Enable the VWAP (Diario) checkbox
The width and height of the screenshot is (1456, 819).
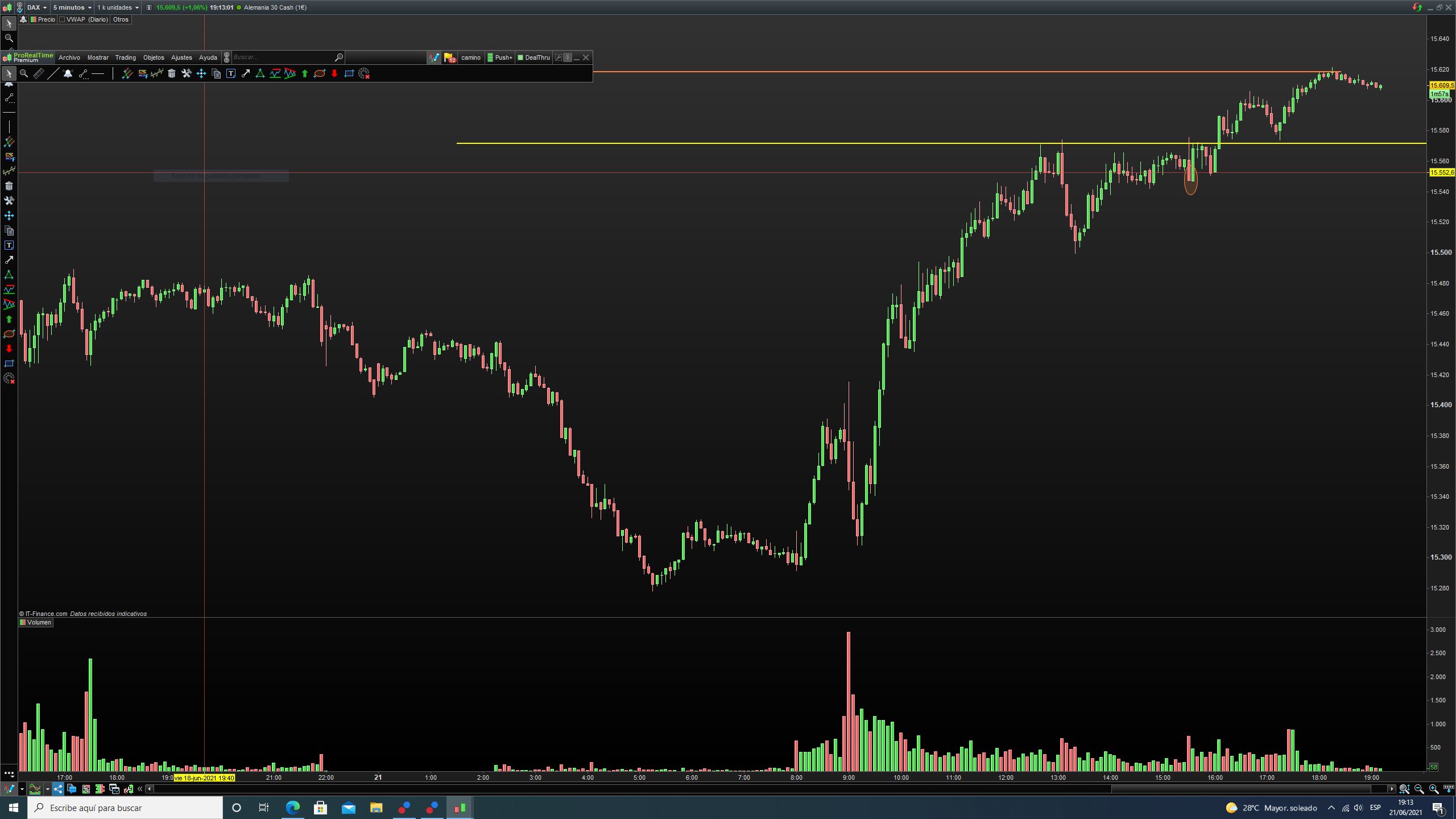coord(63,19)
